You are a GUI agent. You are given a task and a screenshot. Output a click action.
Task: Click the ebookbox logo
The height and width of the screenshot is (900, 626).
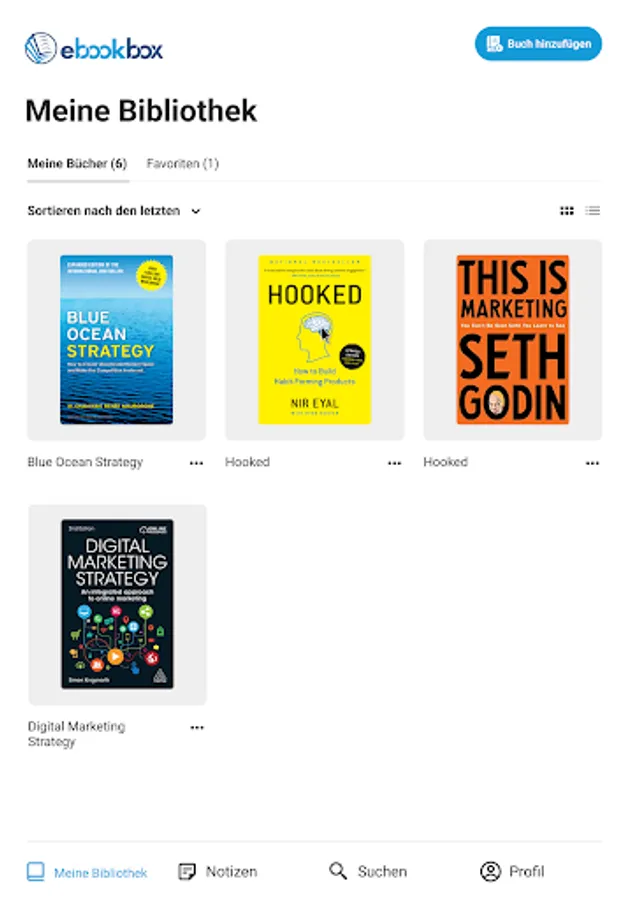tap(94, 49)
